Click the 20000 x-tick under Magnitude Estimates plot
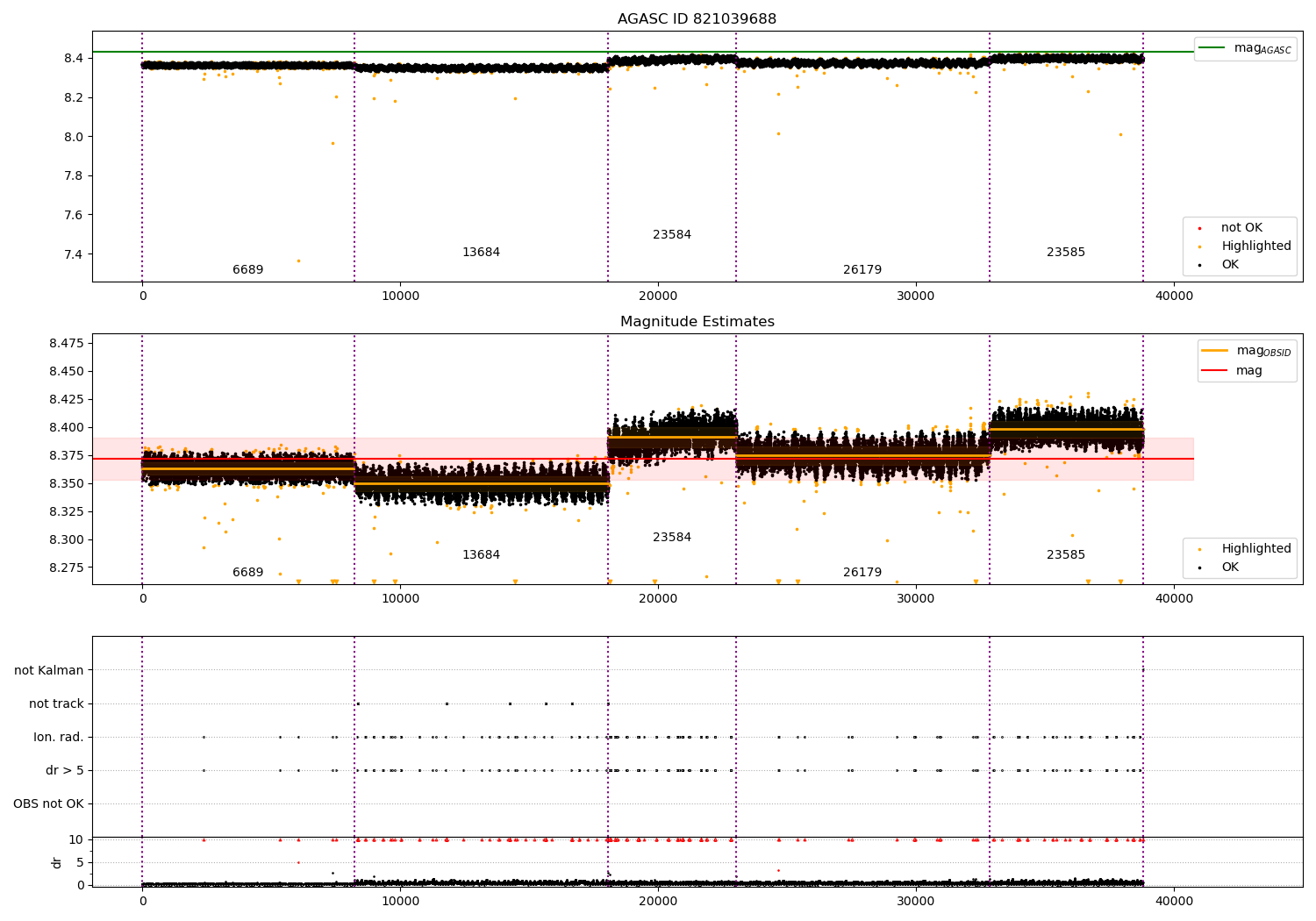 pyautogui.click(x=658, y=599)
